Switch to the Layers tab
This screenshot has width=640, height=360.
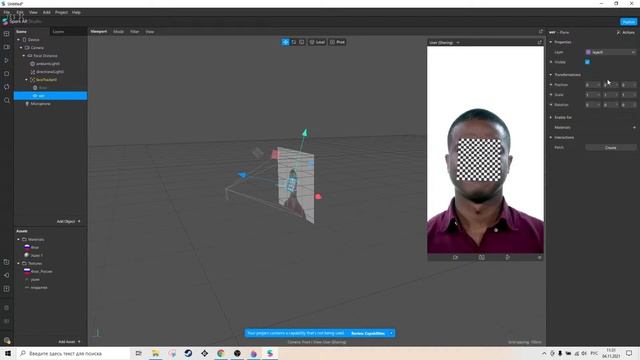[x=58, y=31]
